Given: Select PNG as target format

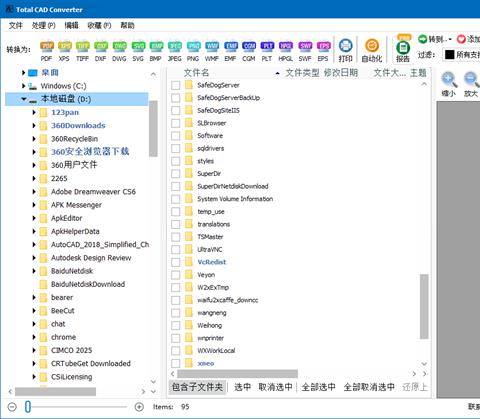Looking at the screenshot, I should click(193, 51).
